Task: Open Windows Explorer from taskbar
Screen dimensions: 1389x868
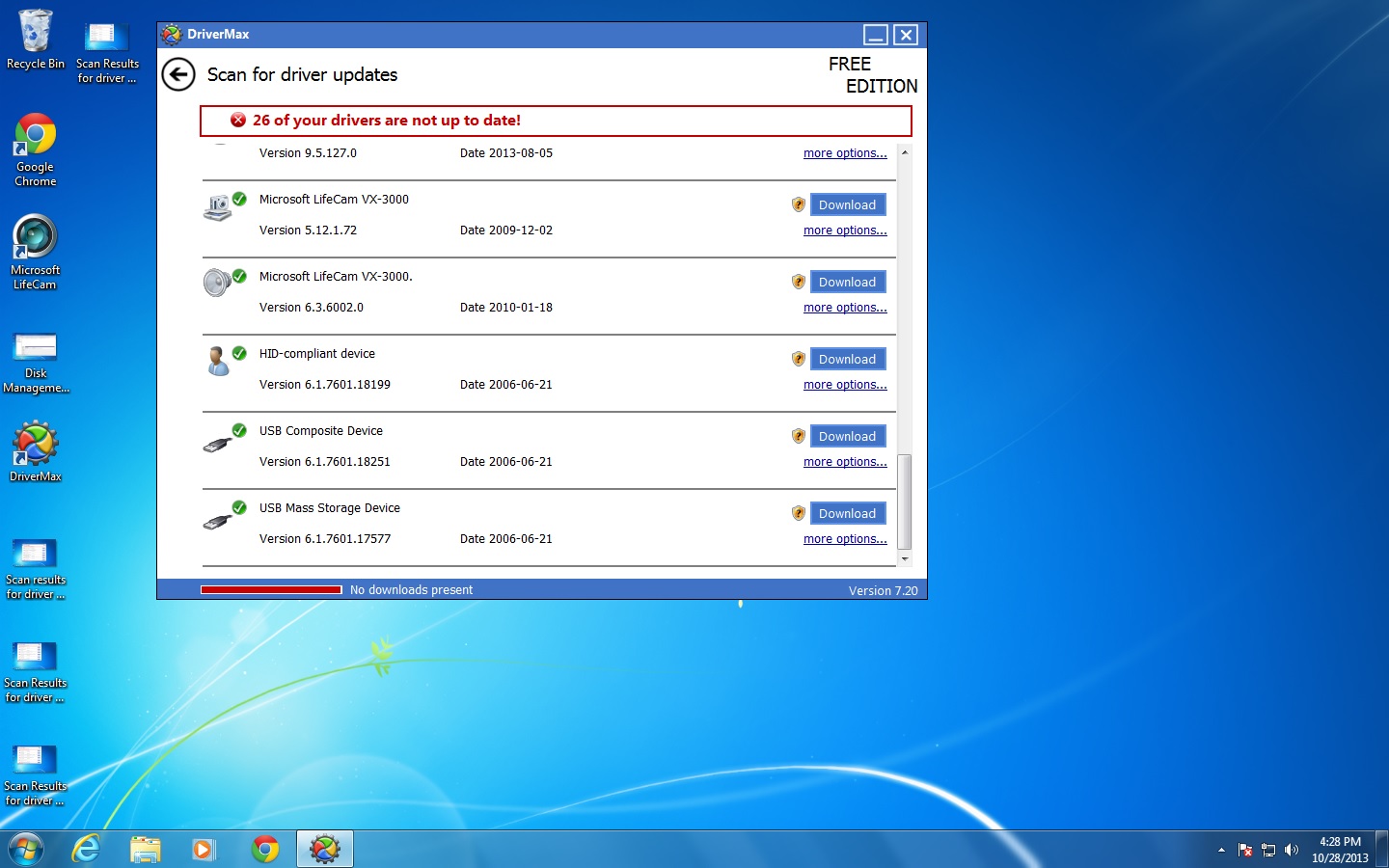Action: tap(146, 849)
